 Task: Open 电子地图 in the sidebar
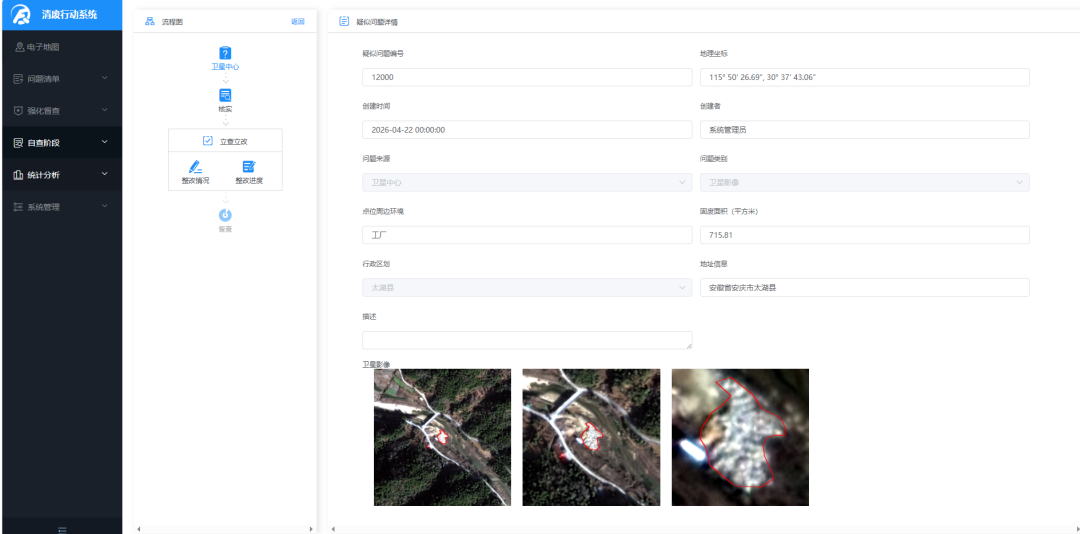click(x=61, y=48)
